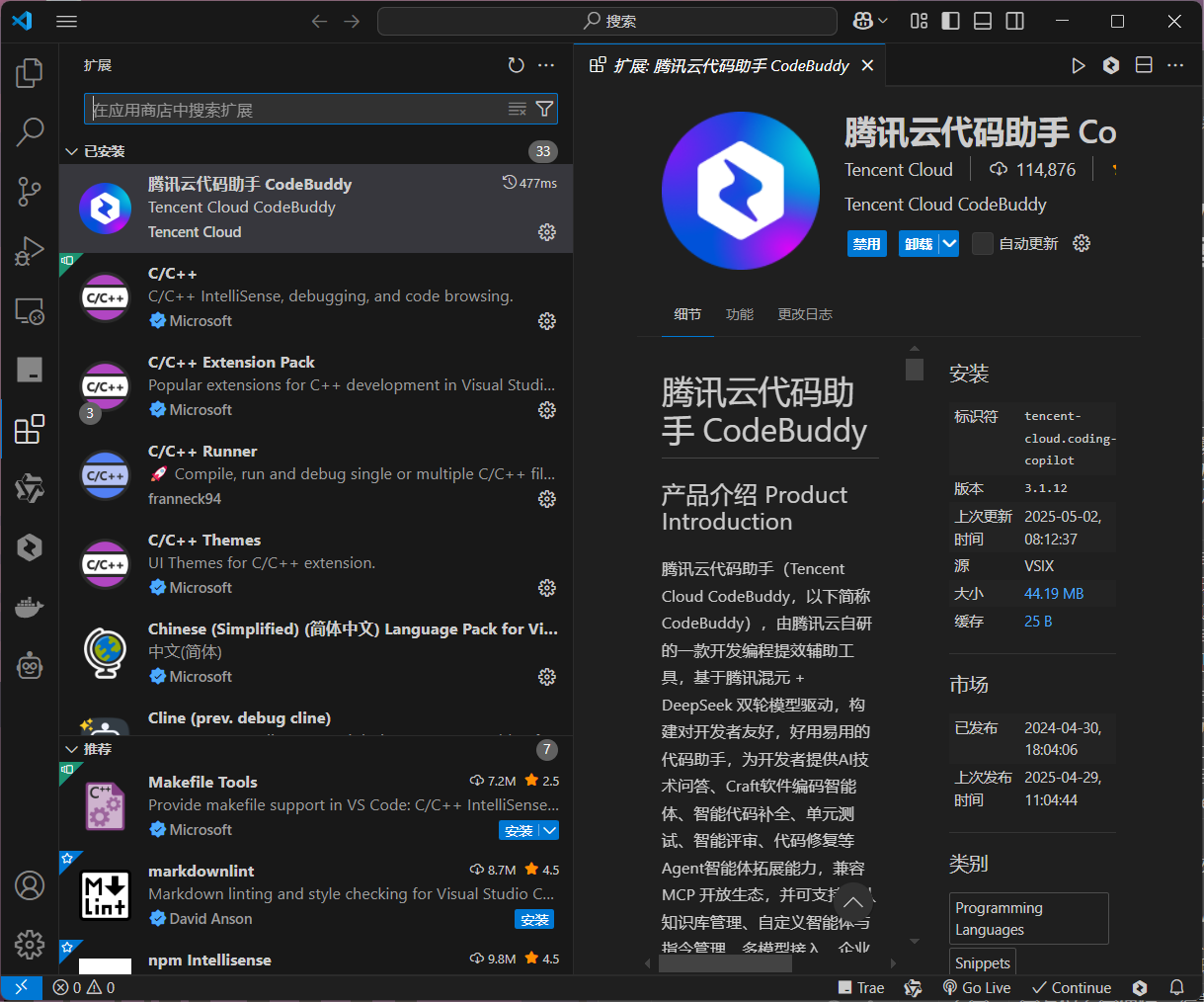Switch to the 功能 tab

[x=739, y=314]
